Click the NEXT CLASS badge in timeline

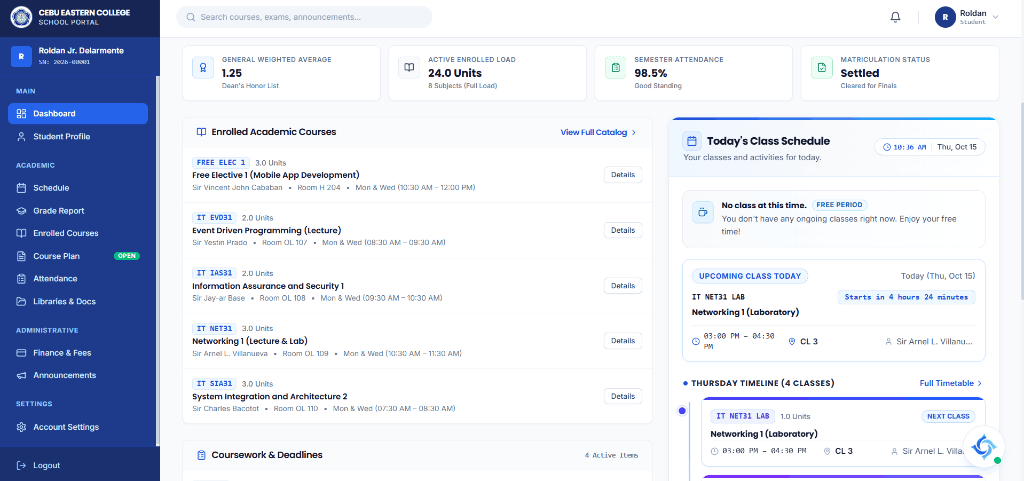coord(948,416)
